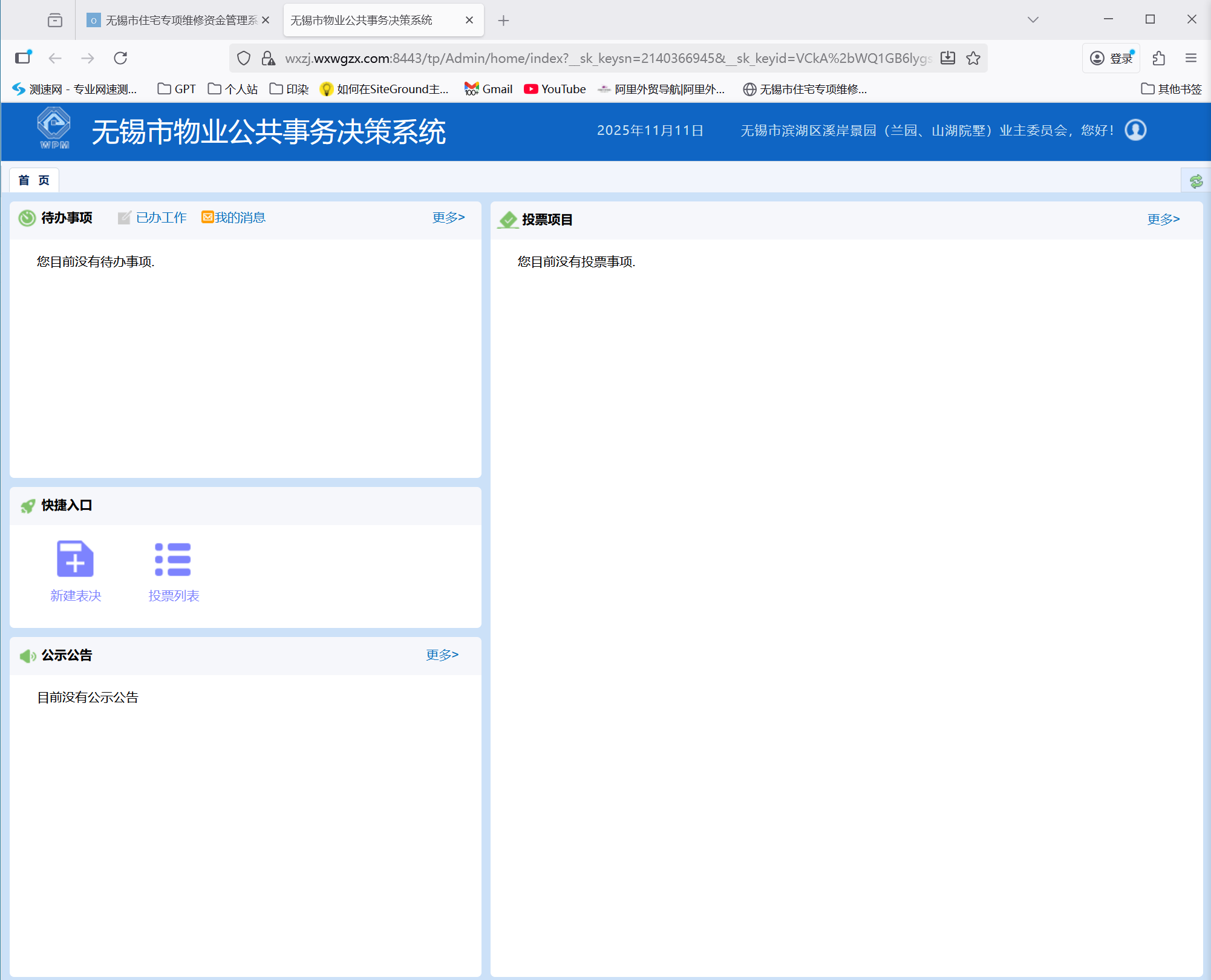Expand the list all tabs chevron
The height and width of the screenshot is (980, 1211).
(1033, 20)
